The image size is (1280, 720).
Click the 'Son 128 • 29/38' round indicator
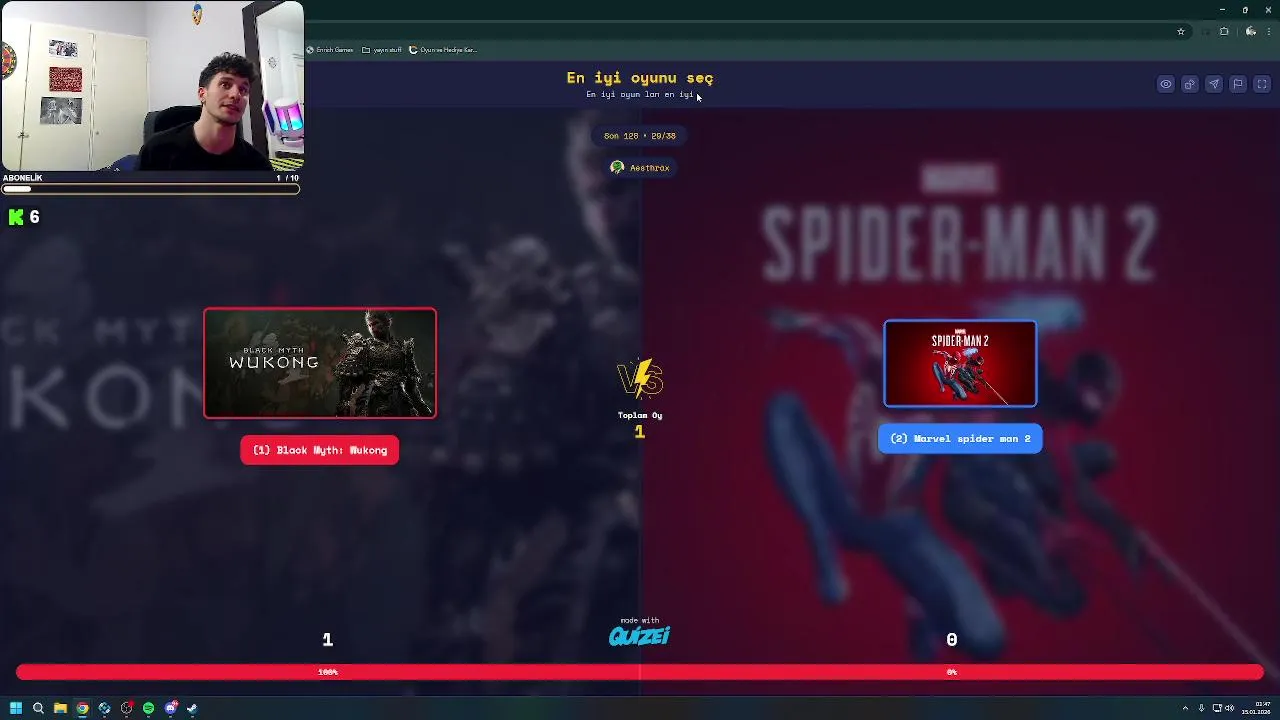[640, 135]
